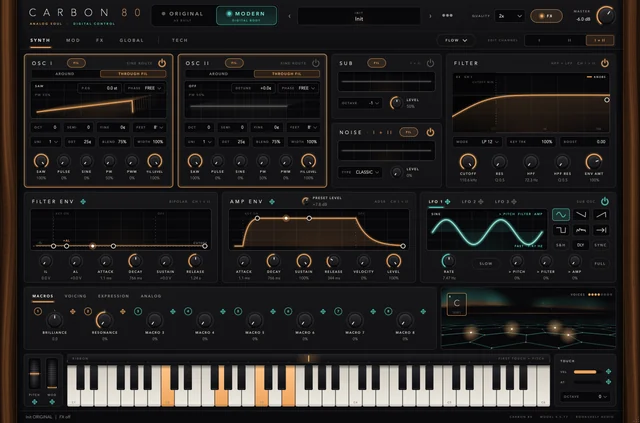Click the LFO SLOW button

pyautogui.click(x=486, y=264)
